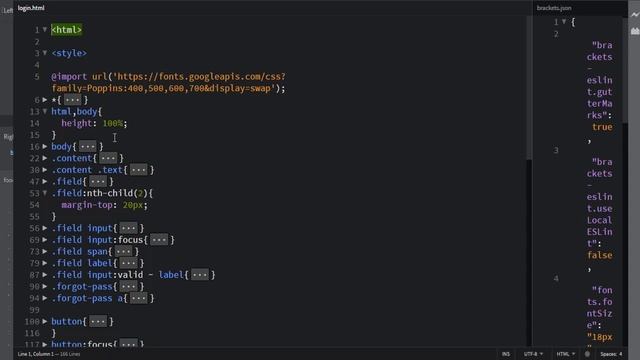Collapse the <style> block on line 3
This screenshot has width=640, height=360.
click(x=45, y=53)
